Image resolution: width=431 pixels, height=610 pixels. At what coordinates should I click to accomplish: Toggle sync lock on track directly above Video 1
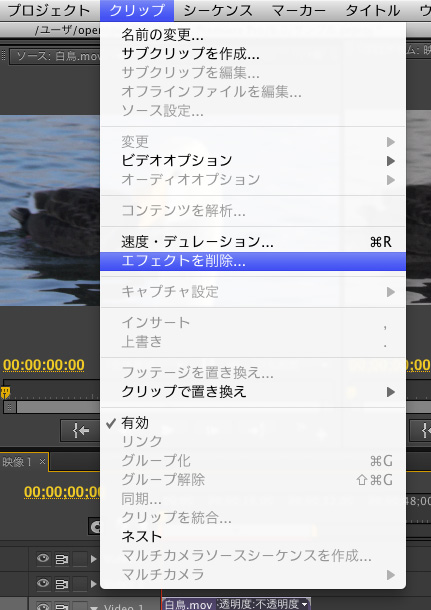click(x=61, y=584)
